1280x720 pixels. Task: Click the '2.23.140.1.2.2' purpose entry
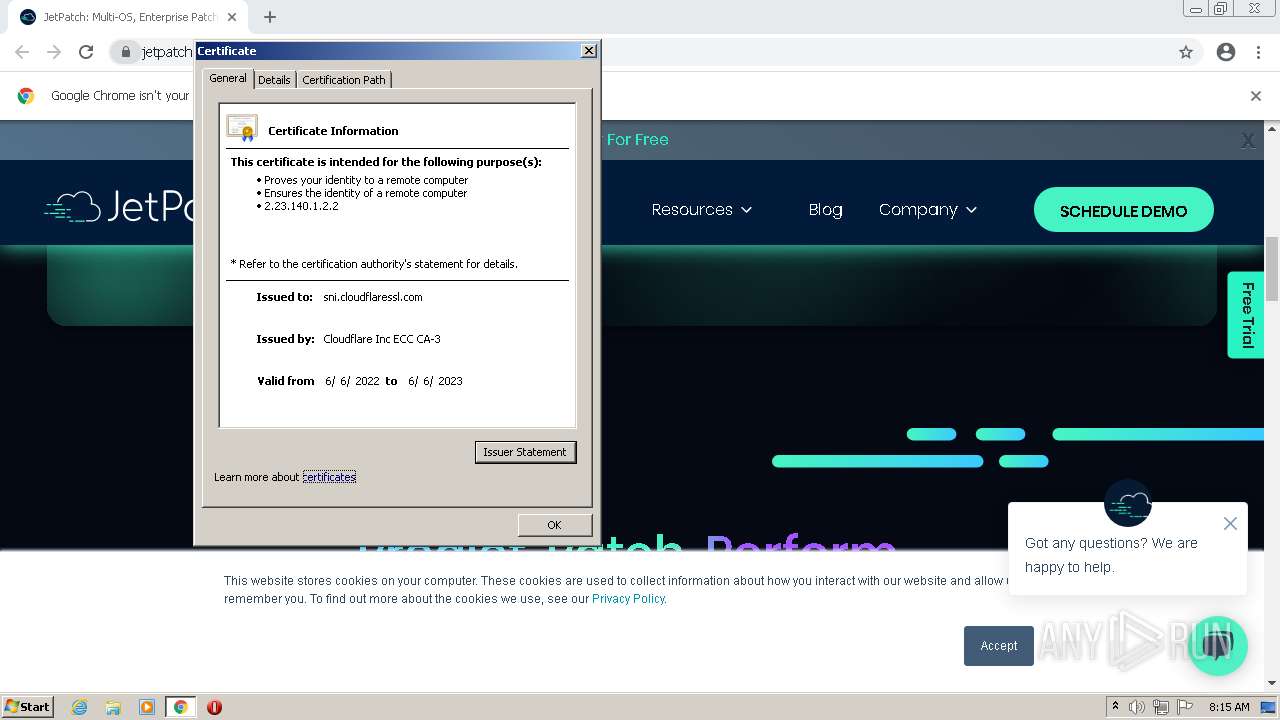point(301,206)
